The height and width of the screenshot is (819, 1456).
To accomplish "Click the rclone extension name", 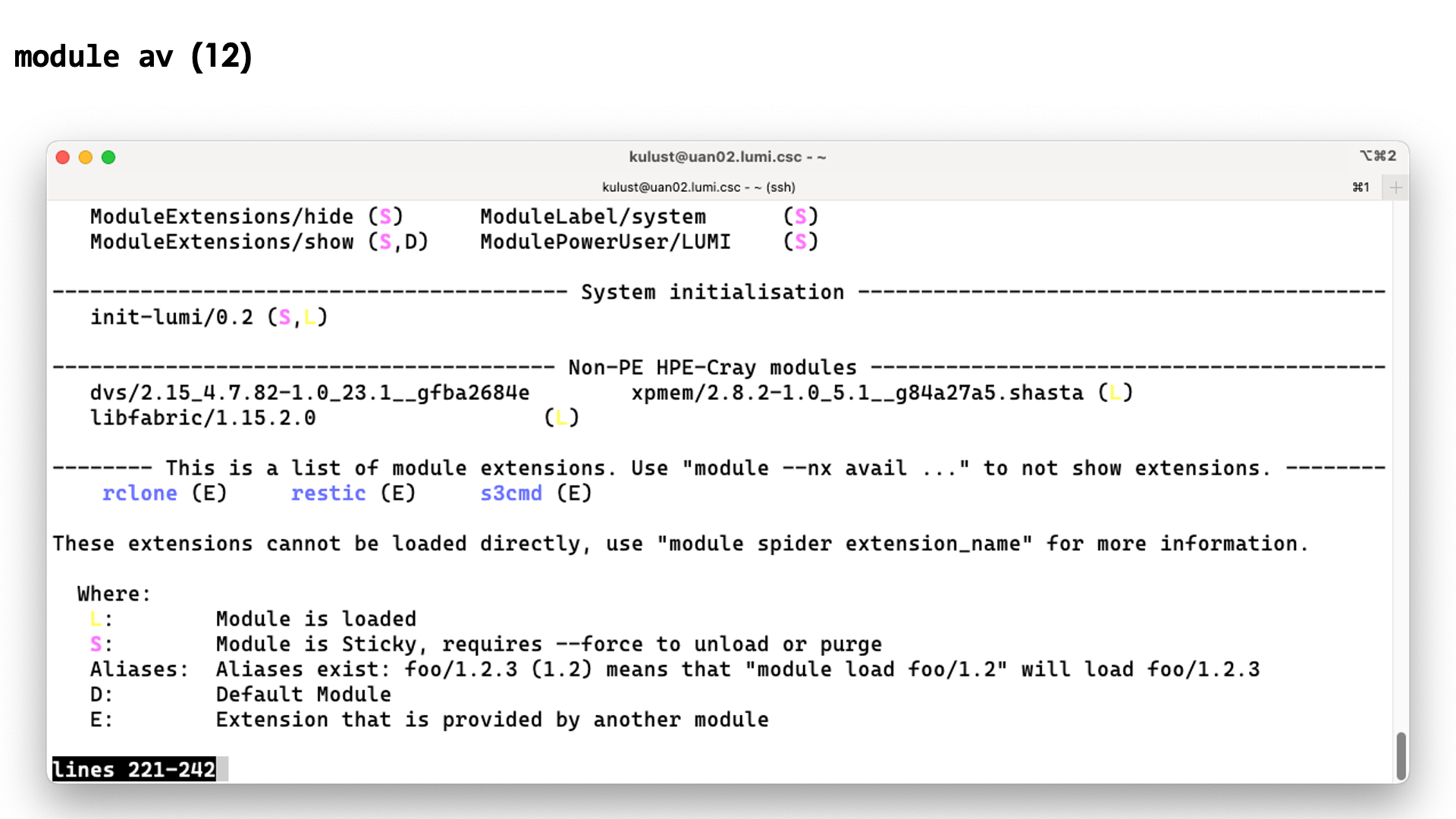I will [140, 494].
